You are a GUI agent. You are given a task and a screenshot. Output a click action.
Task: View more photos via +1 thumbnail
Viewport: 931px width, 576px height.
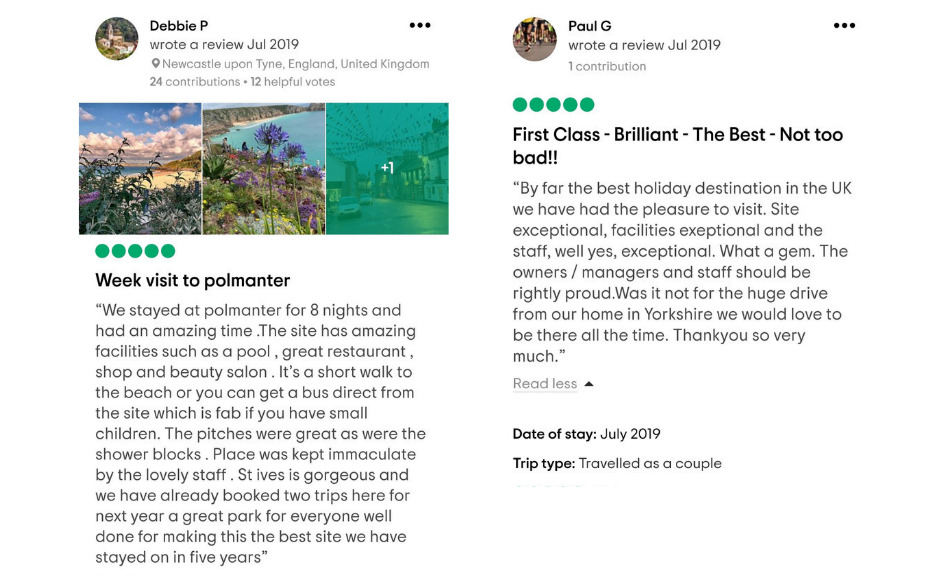point(387,168)
